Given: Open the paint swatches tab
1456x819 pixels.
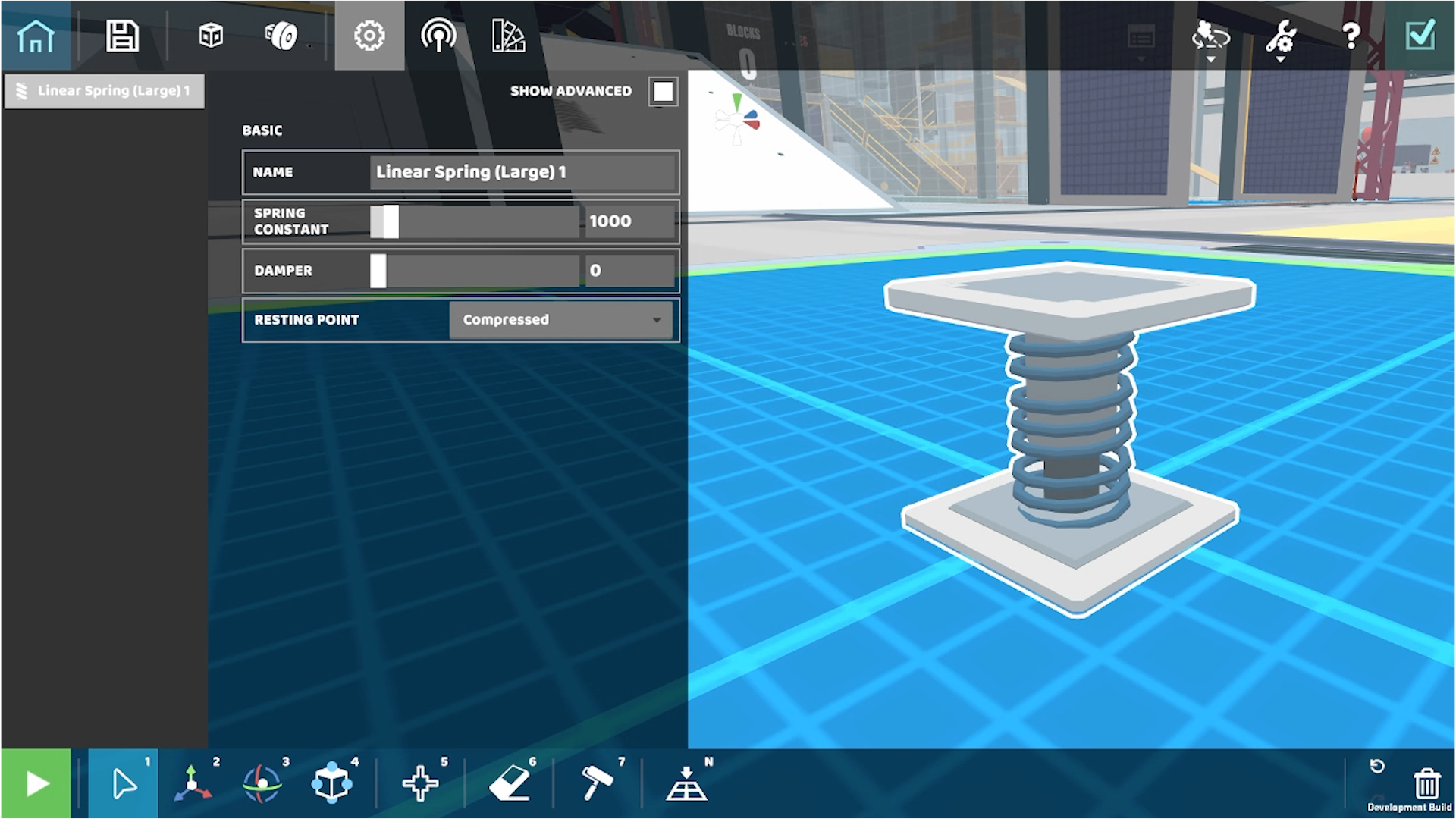Looking at the screenshot, I should pos(508,36).
